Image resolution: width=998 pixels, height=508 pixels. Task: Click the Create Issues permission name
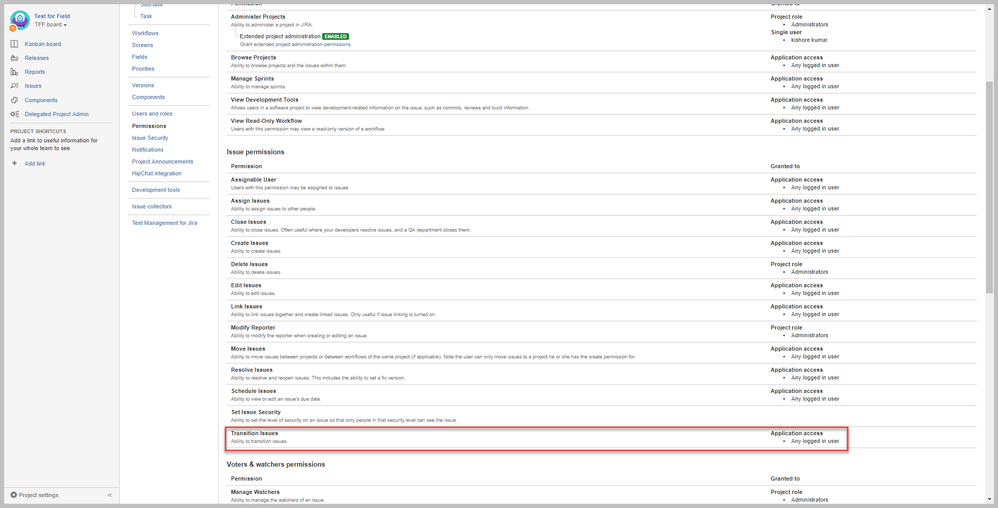coord(250,243)
